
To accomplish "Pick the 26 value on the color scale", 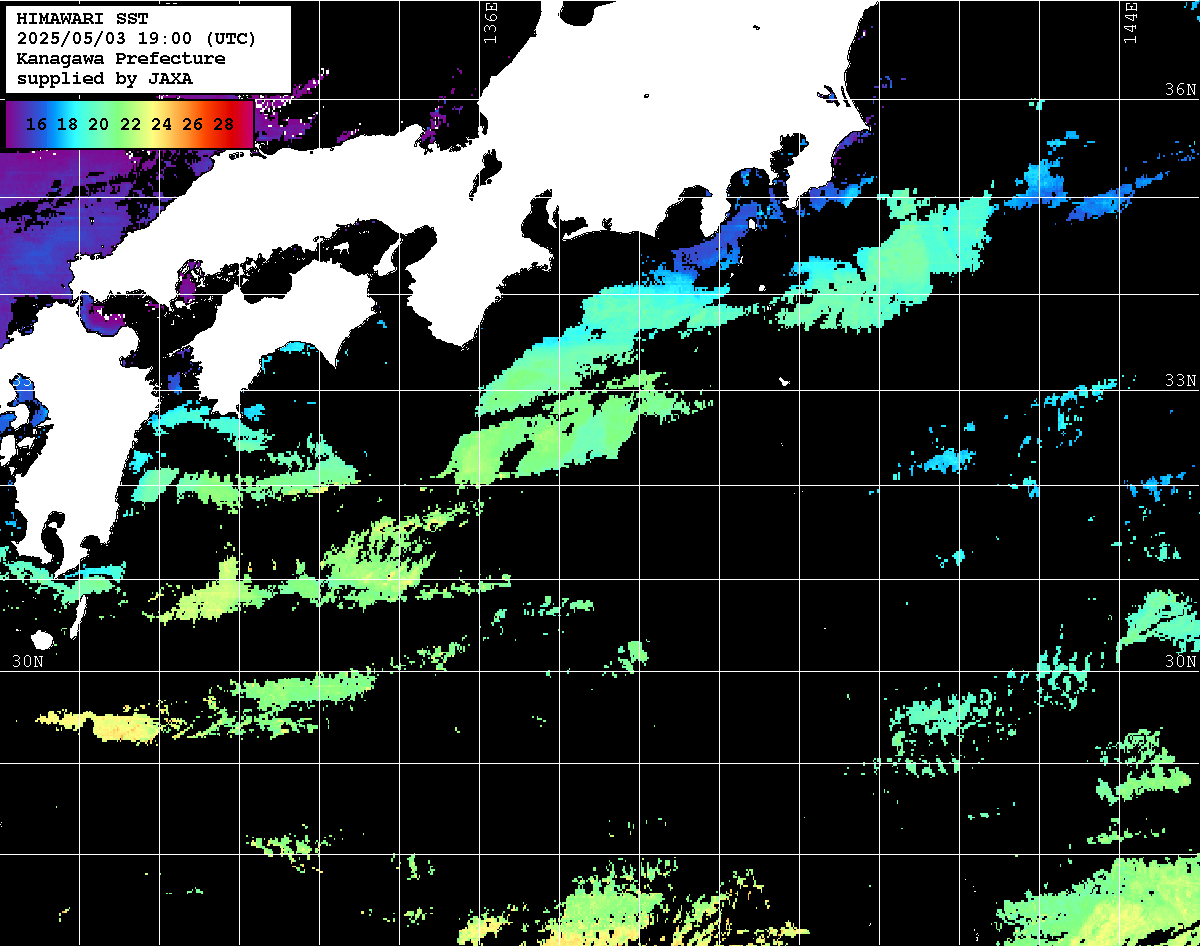I will click(193, 124).
